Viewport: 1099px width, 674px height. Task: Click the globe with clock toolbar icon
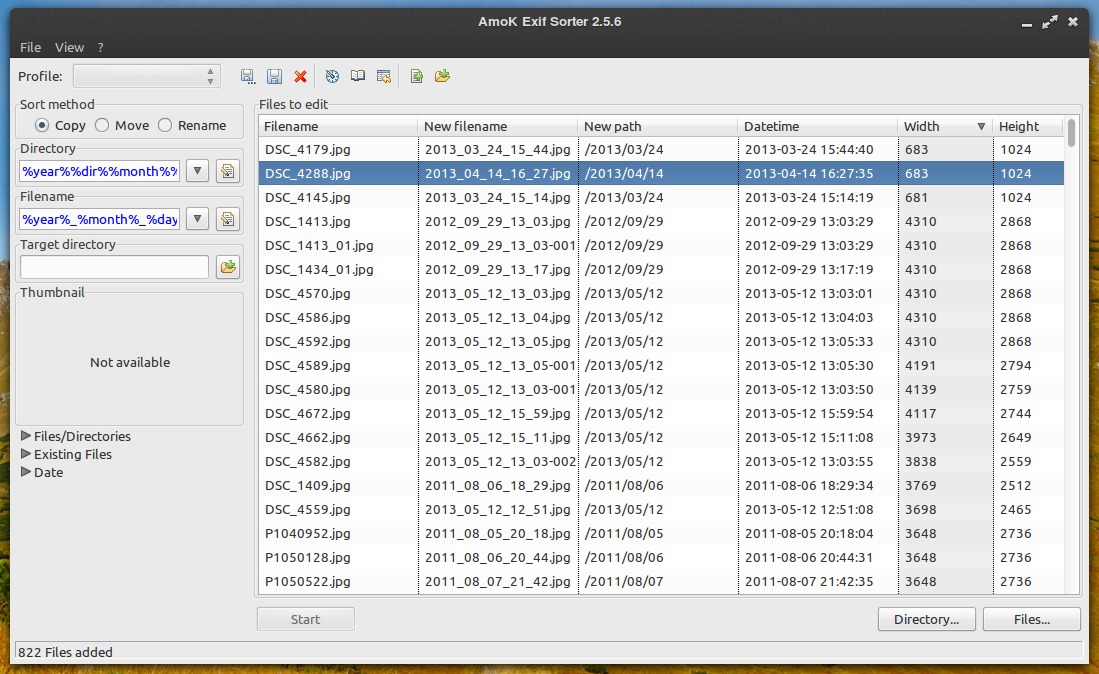(x=332, y=76)
